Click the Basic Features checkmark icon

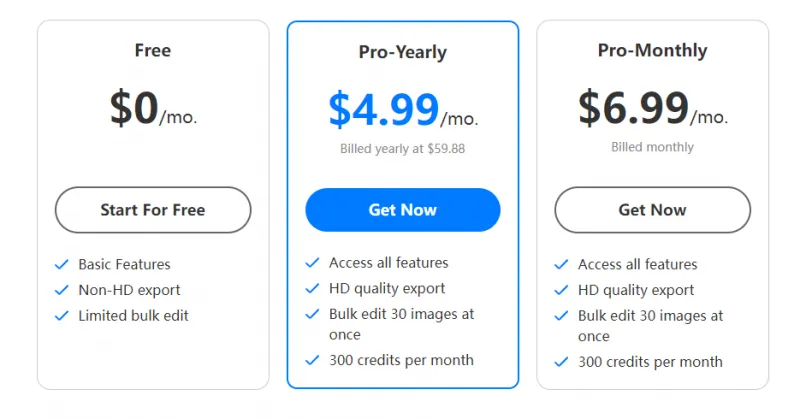point(62,265)
